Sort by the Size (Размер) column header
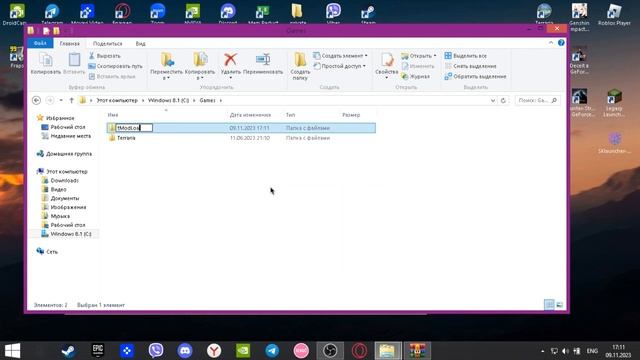The image size is (640, 360). tap(351, 115)
